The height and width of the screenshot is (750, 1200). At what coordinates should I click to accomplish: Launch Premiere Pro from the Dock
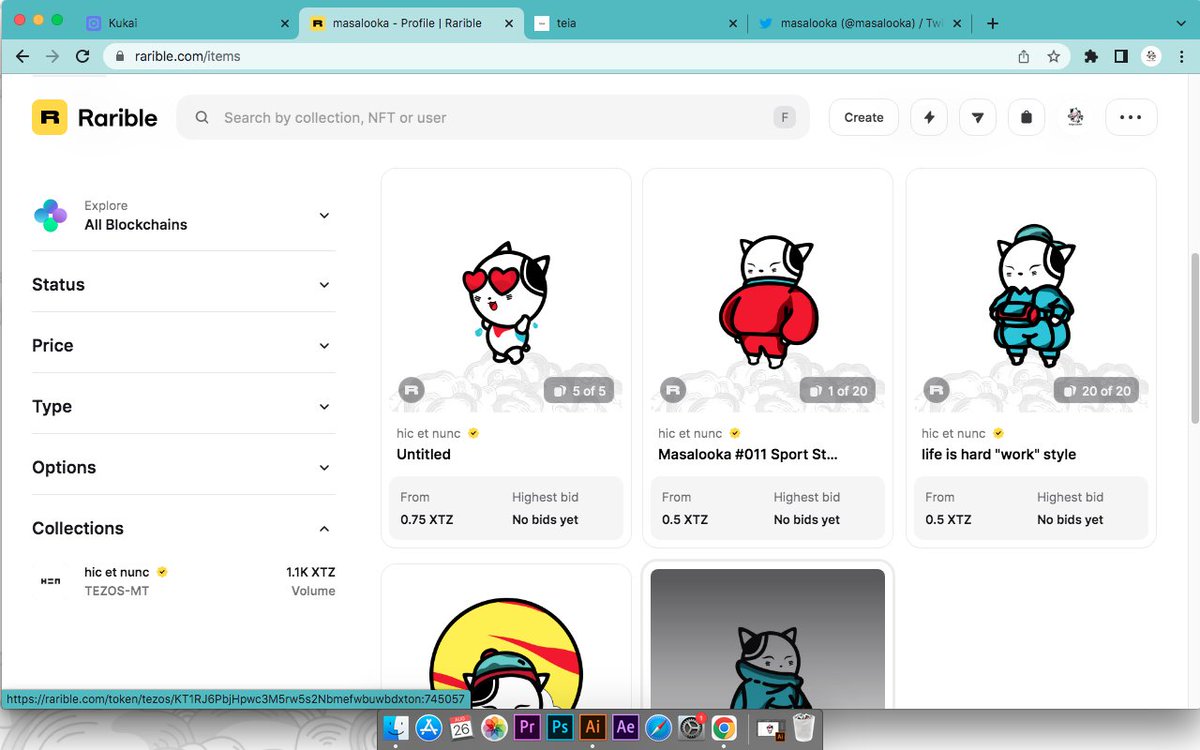coord(527,727)
